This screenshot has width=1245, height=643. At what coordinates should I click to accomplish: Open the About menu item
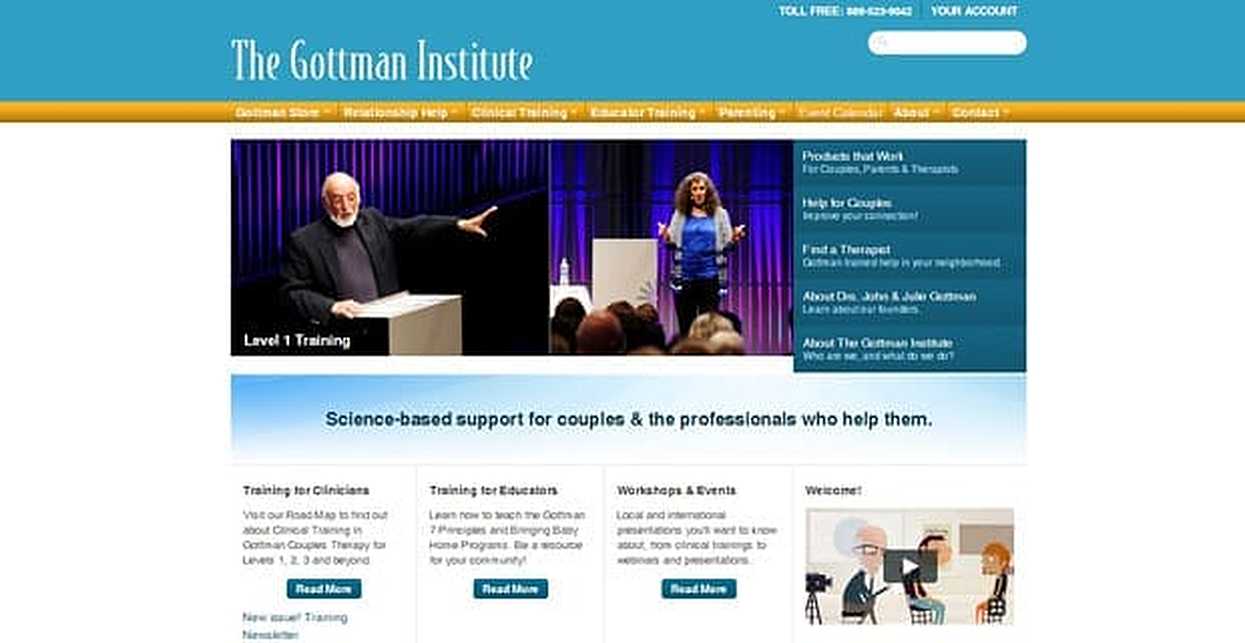(915, 112)
